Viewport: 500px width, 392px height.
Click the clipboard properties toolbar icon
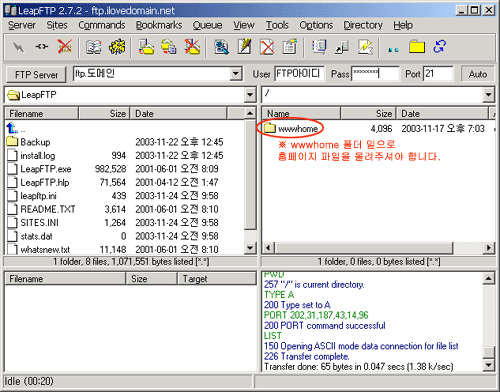click(x=290, y=47)
